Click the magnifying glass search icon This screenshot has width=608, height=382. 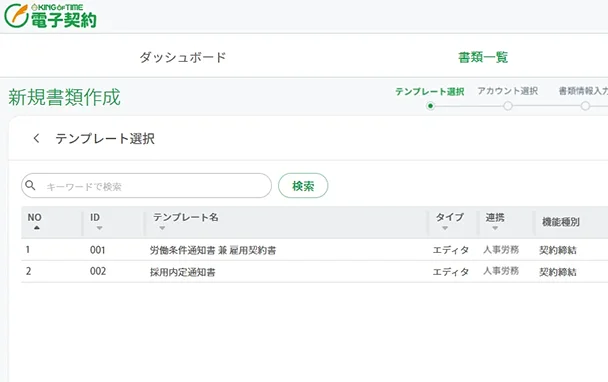click(30, 185)
